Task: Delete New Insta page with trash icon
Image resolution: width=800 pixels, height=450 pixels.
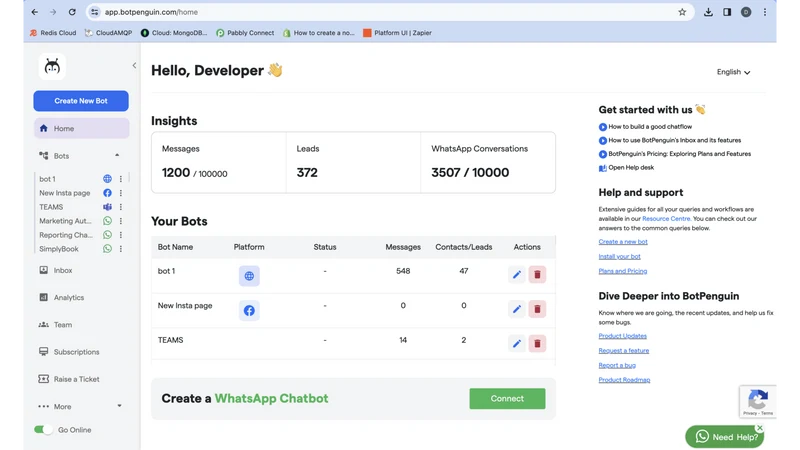Action: (x=537, y=309)
